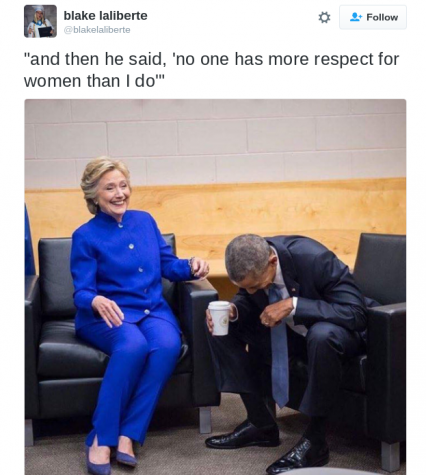Viewport: 426px width, 475px height.
Task: Open the gear settings icon beside Follow
Action: 324,17
